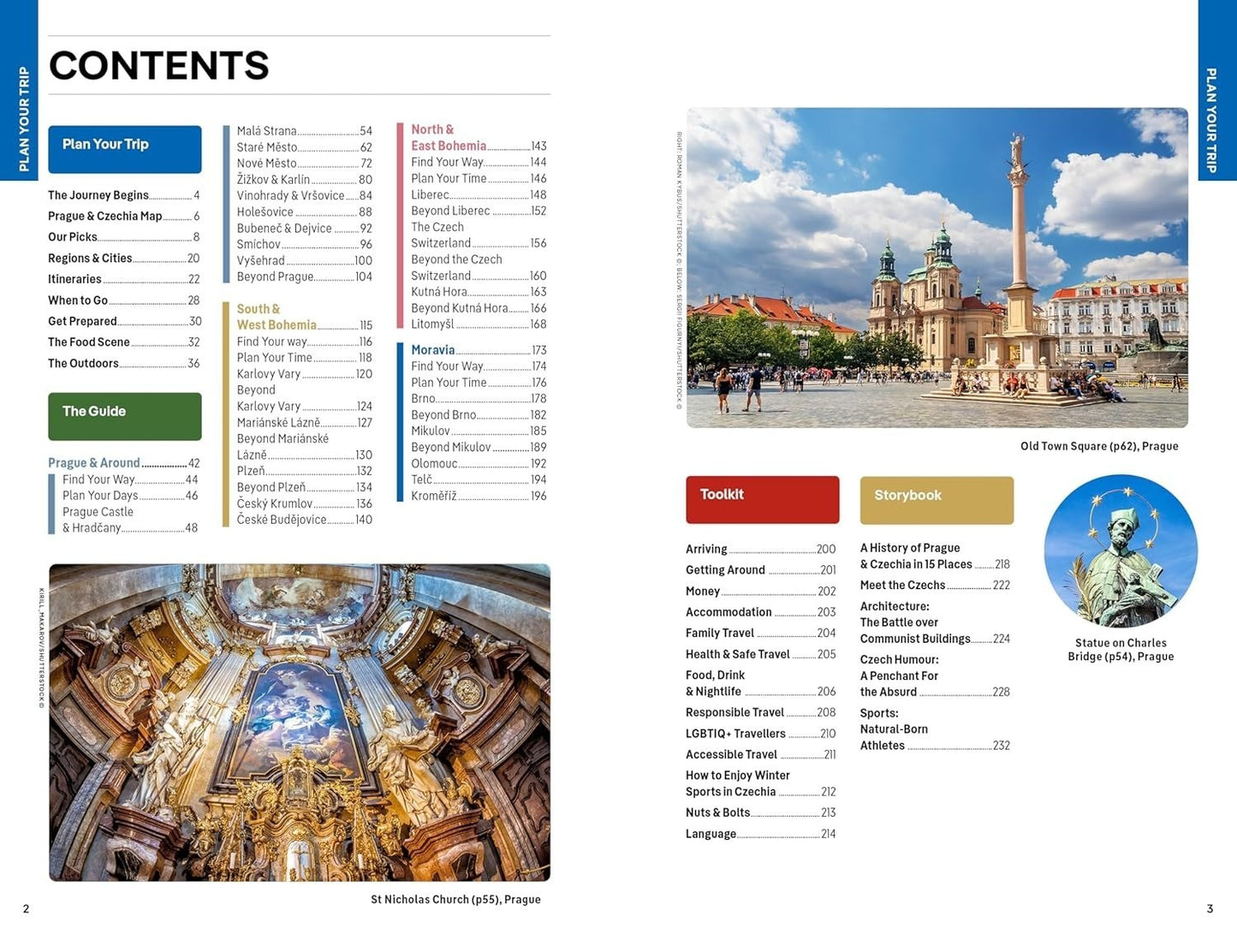Viewport: 1237px width, 952px height.
Task: Click the St Nicholas Church photo
Action: (301, 721)
